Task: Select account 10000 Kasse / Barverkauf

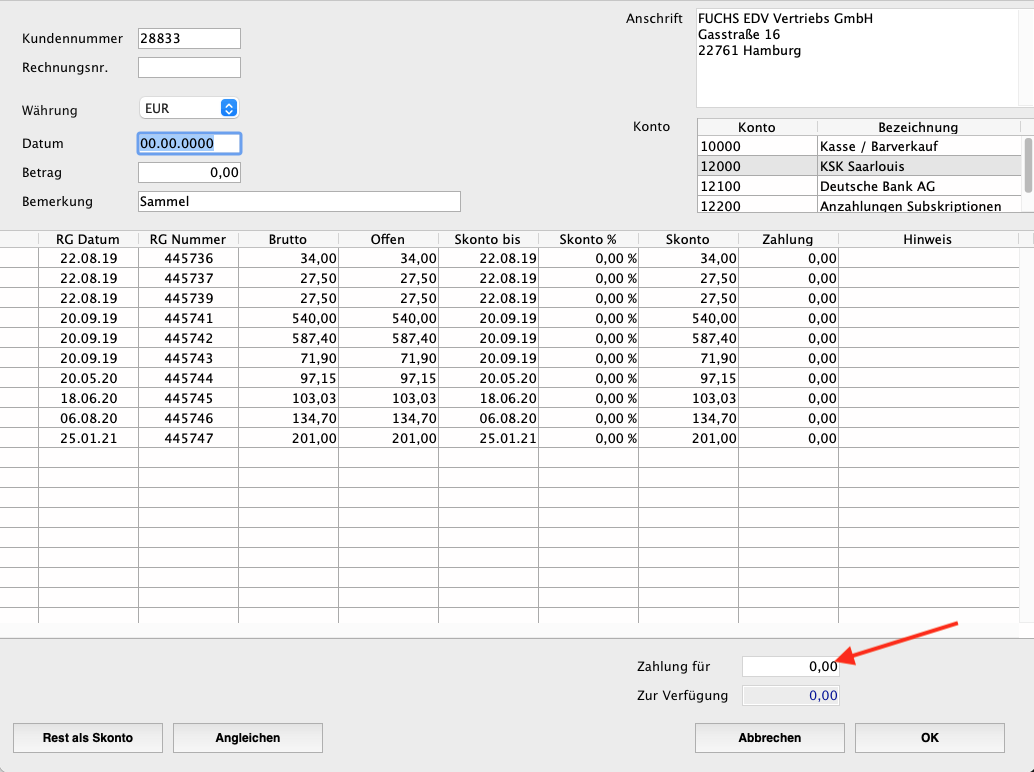Action: coord(858,146)
